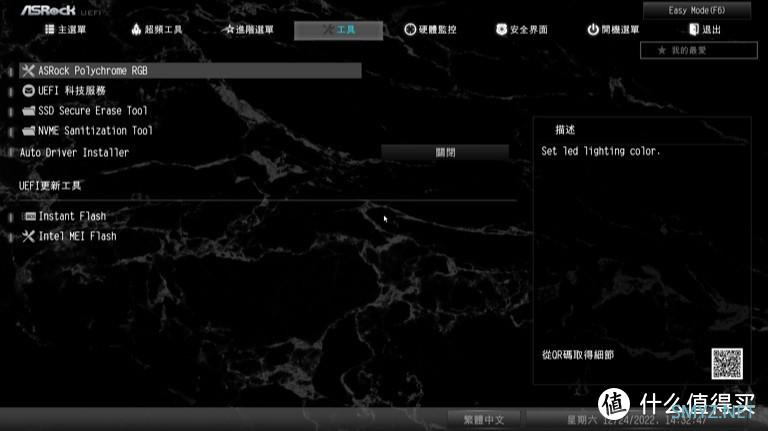
Task: Click the main menu list icon
Action: (x=49, y=29)
